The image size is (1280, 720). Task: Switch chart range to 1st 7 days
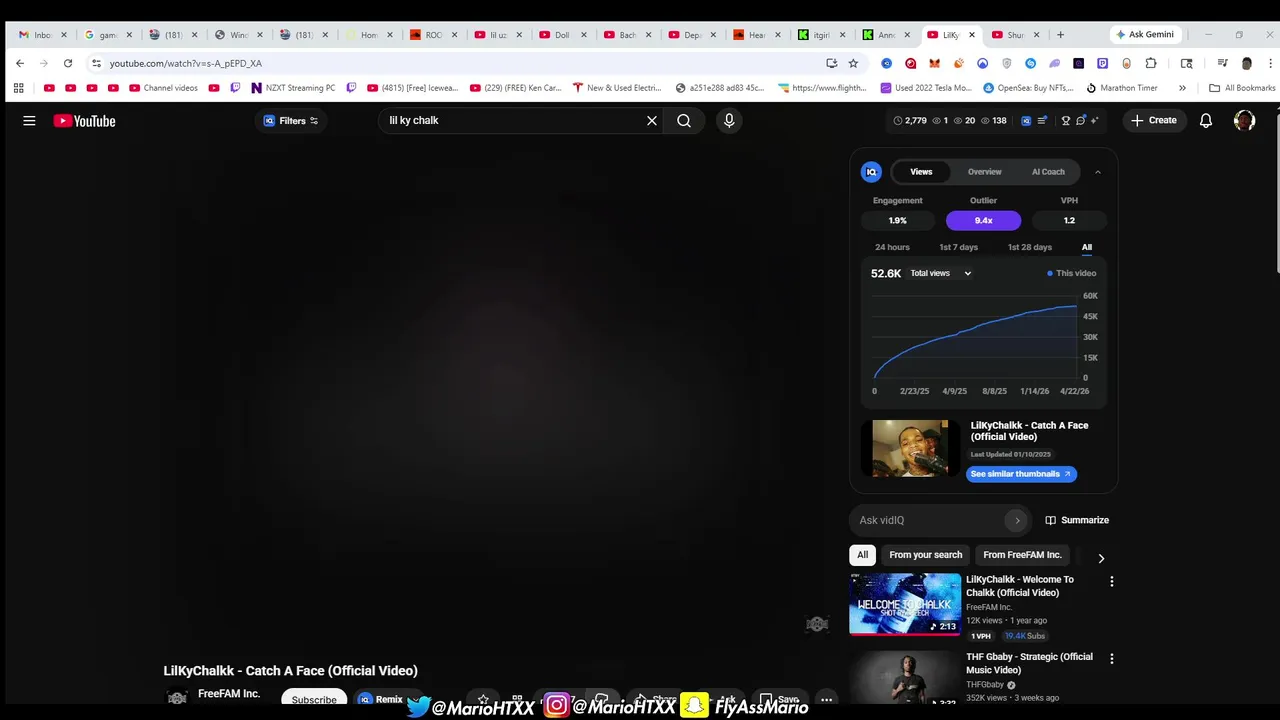[x=958, y=247]
